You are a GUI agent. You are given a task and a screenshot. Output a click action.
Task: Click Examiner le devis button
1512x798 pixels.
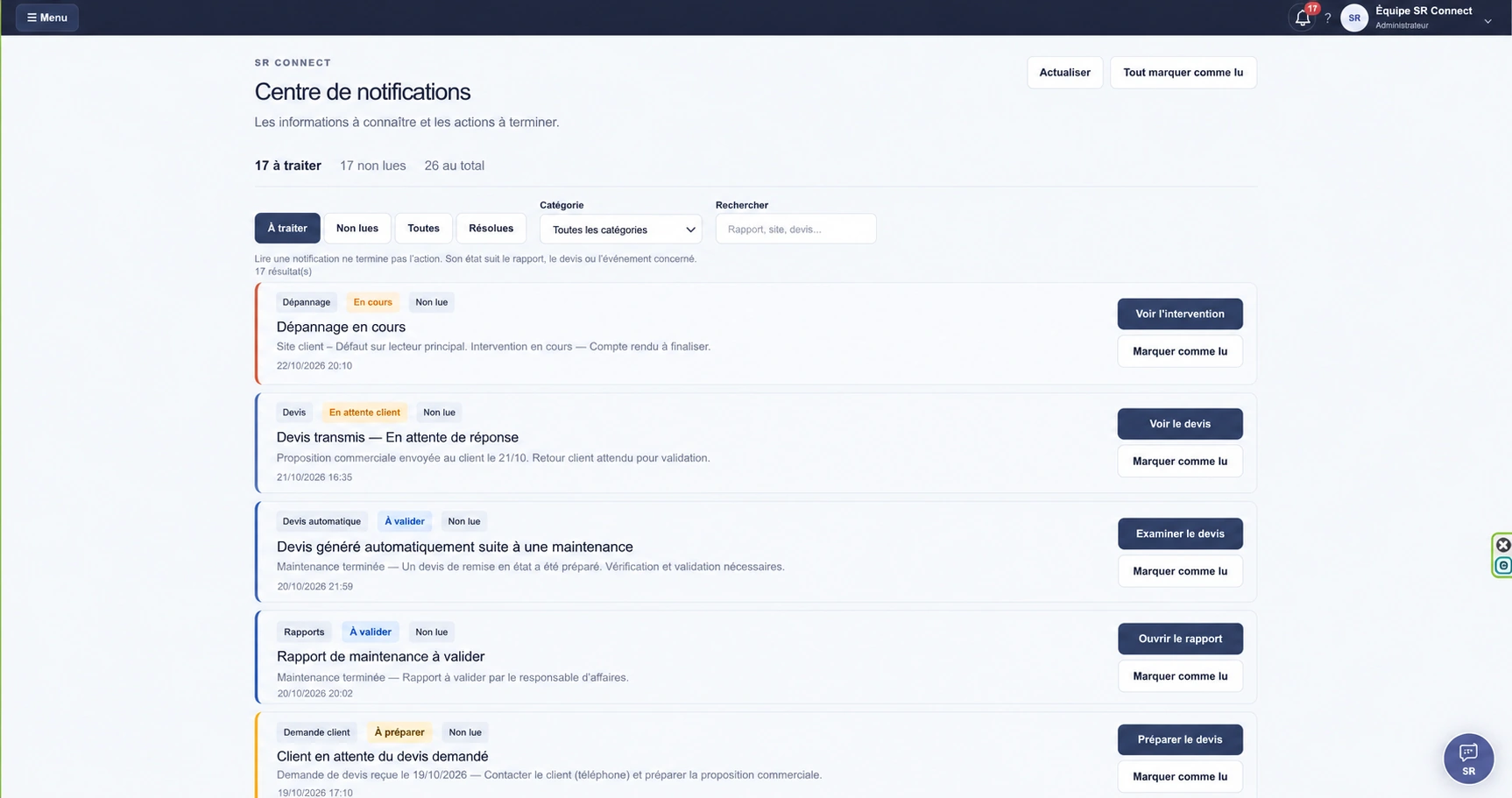point(1180,533)
